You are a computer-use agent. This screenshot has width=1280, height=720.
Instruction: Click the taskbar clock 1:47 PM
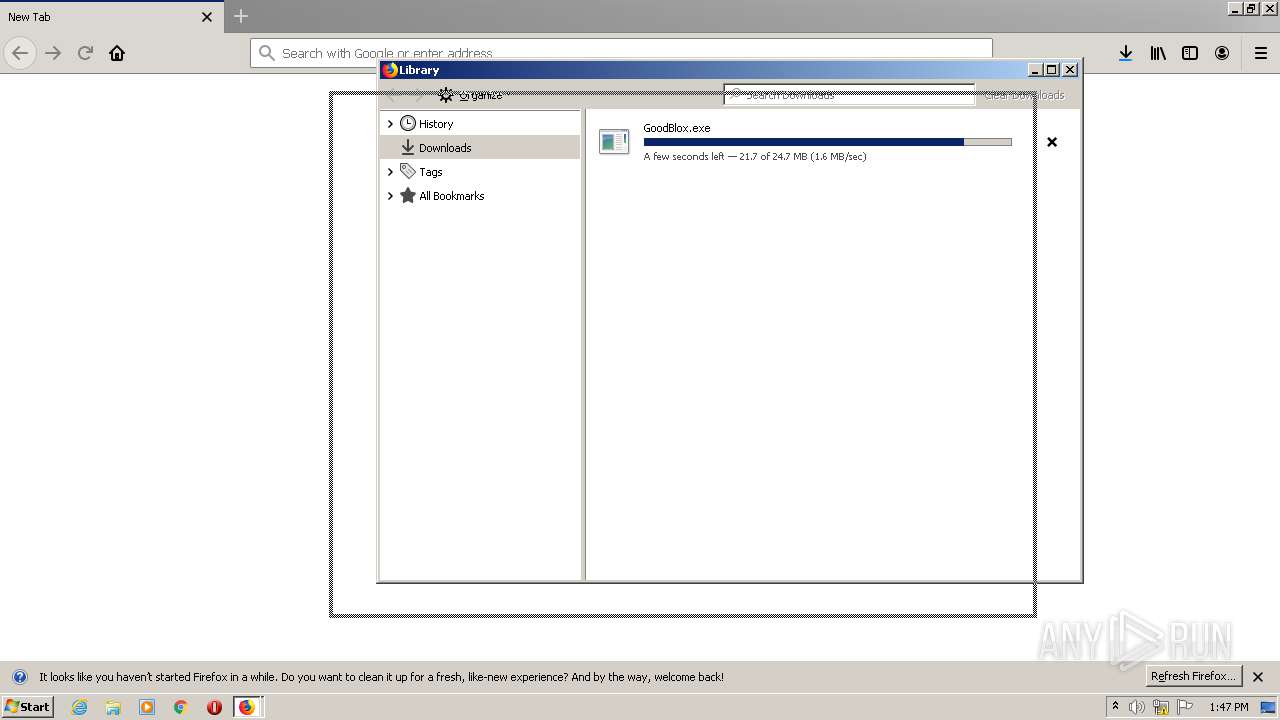pyautogui.click(x=1228, y=707)
